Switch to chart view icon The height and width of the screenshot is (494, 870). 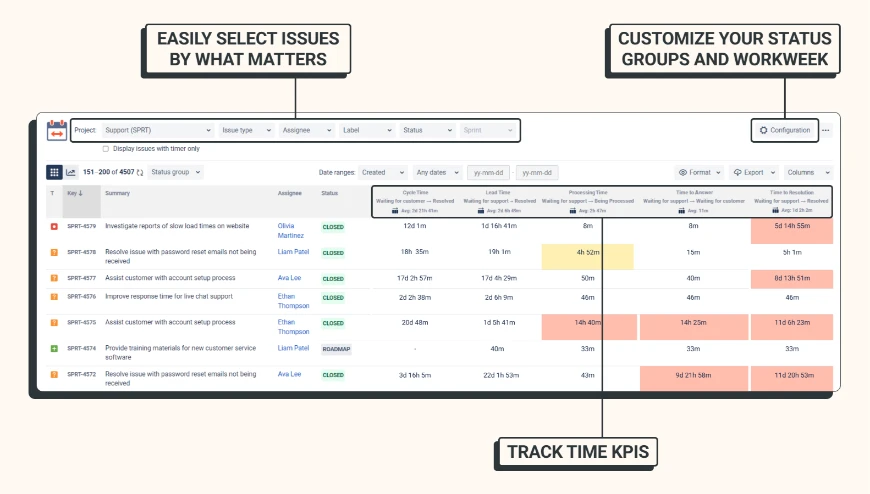(x=71, y=172)
